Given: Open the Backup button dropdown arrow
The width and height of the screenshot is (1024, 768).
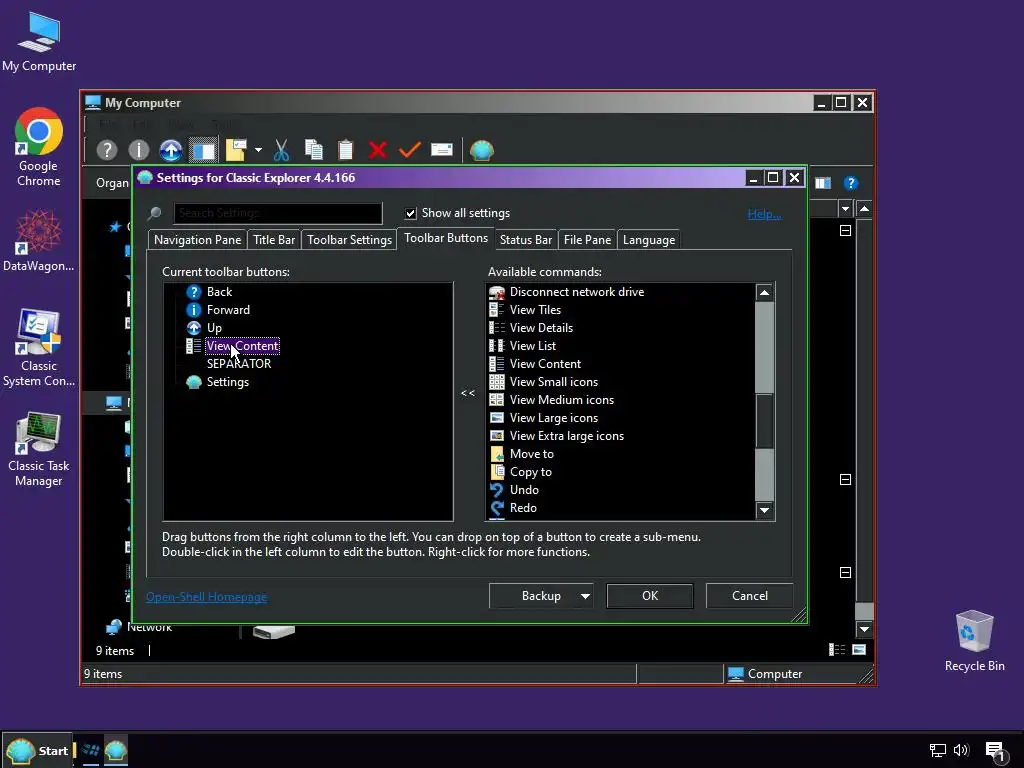Looking at the screenshot, I should click(585, 596).
